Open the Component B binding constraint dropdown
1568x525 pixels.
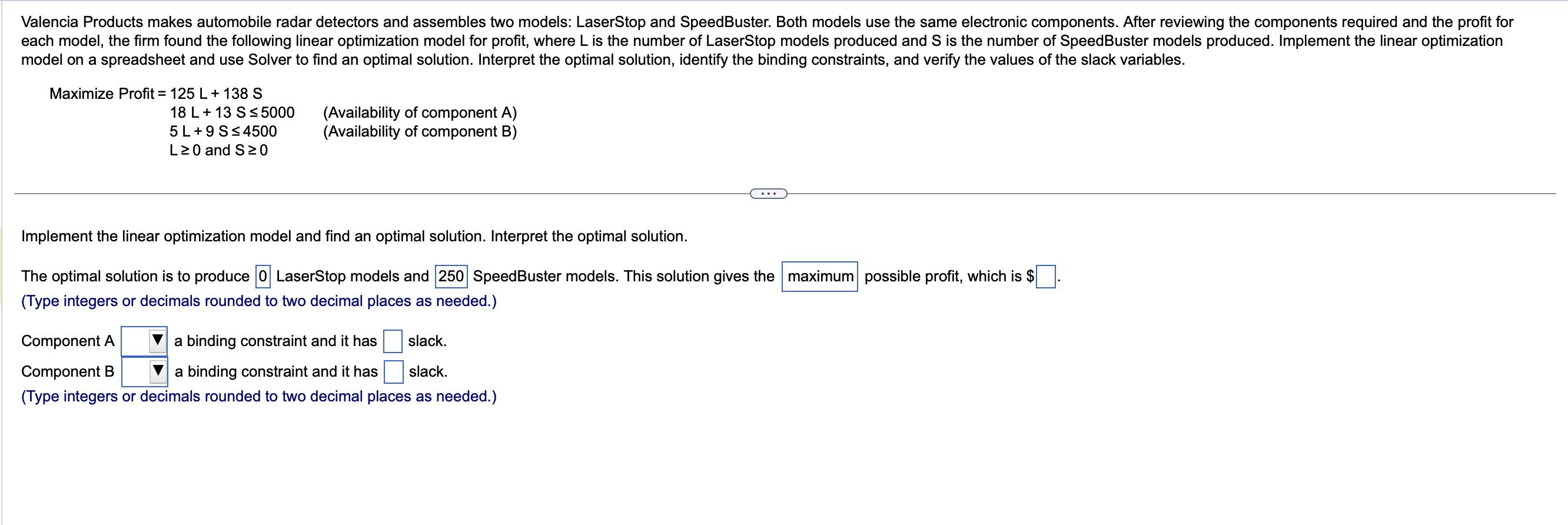click(x=144, y=371)
